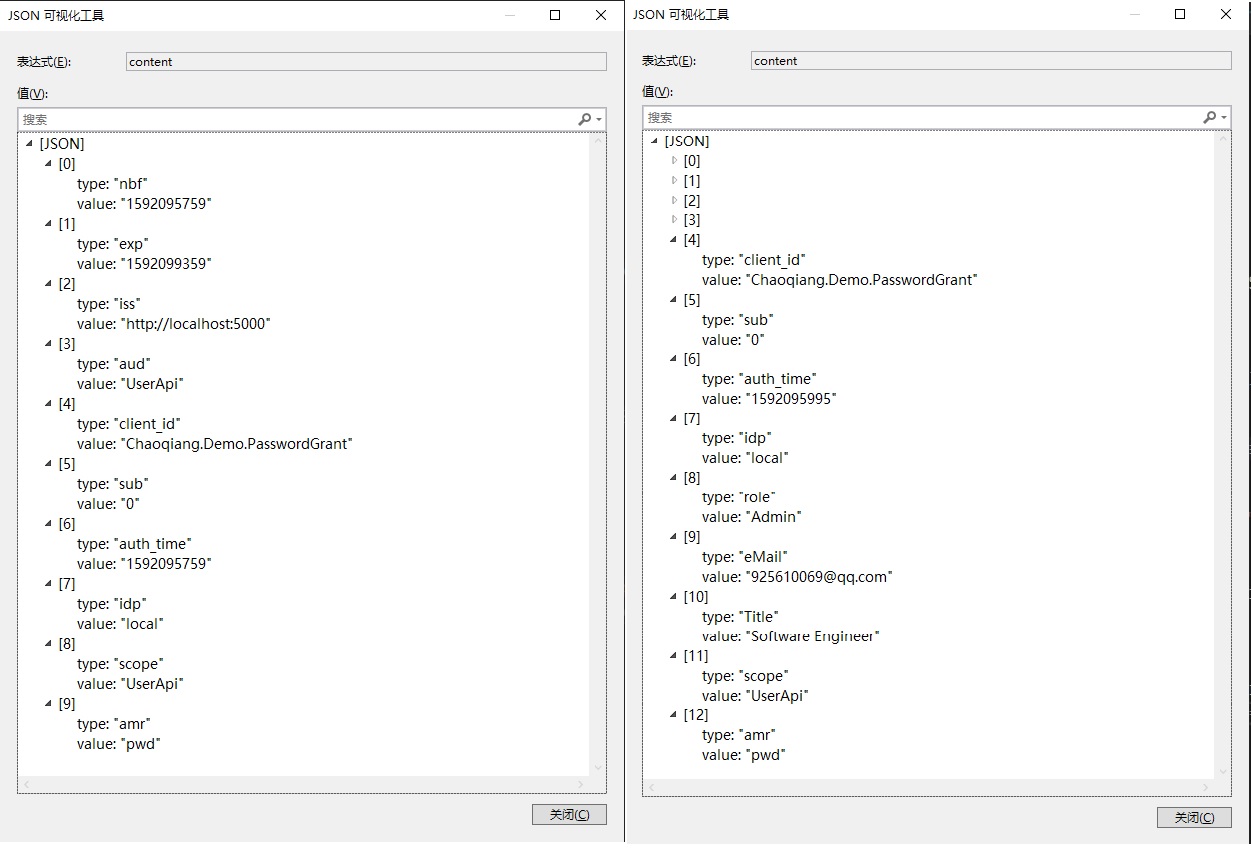Collapse the [8] role node in right window
The width and height of the screenshot is (1252, 849).
tap(673, 477)
